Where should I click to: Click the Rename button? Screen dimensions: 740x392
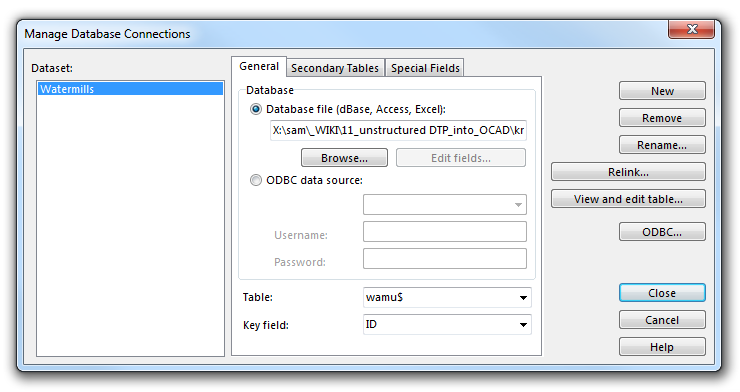tap(662, 144)
